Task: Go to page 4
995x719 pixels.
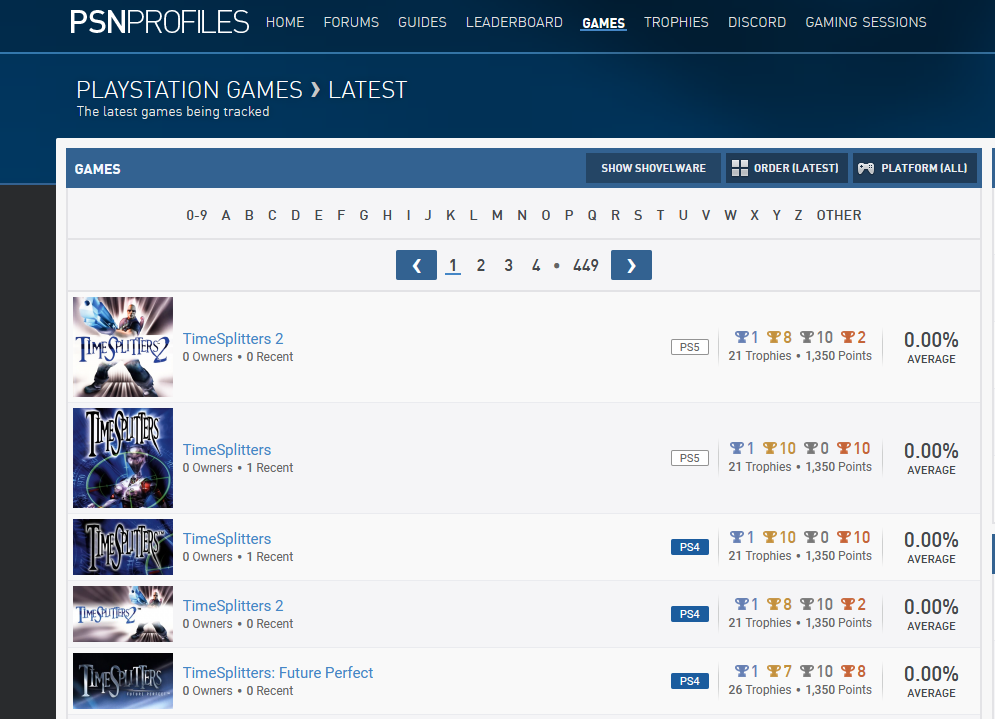Action: (x=536, y=265)
